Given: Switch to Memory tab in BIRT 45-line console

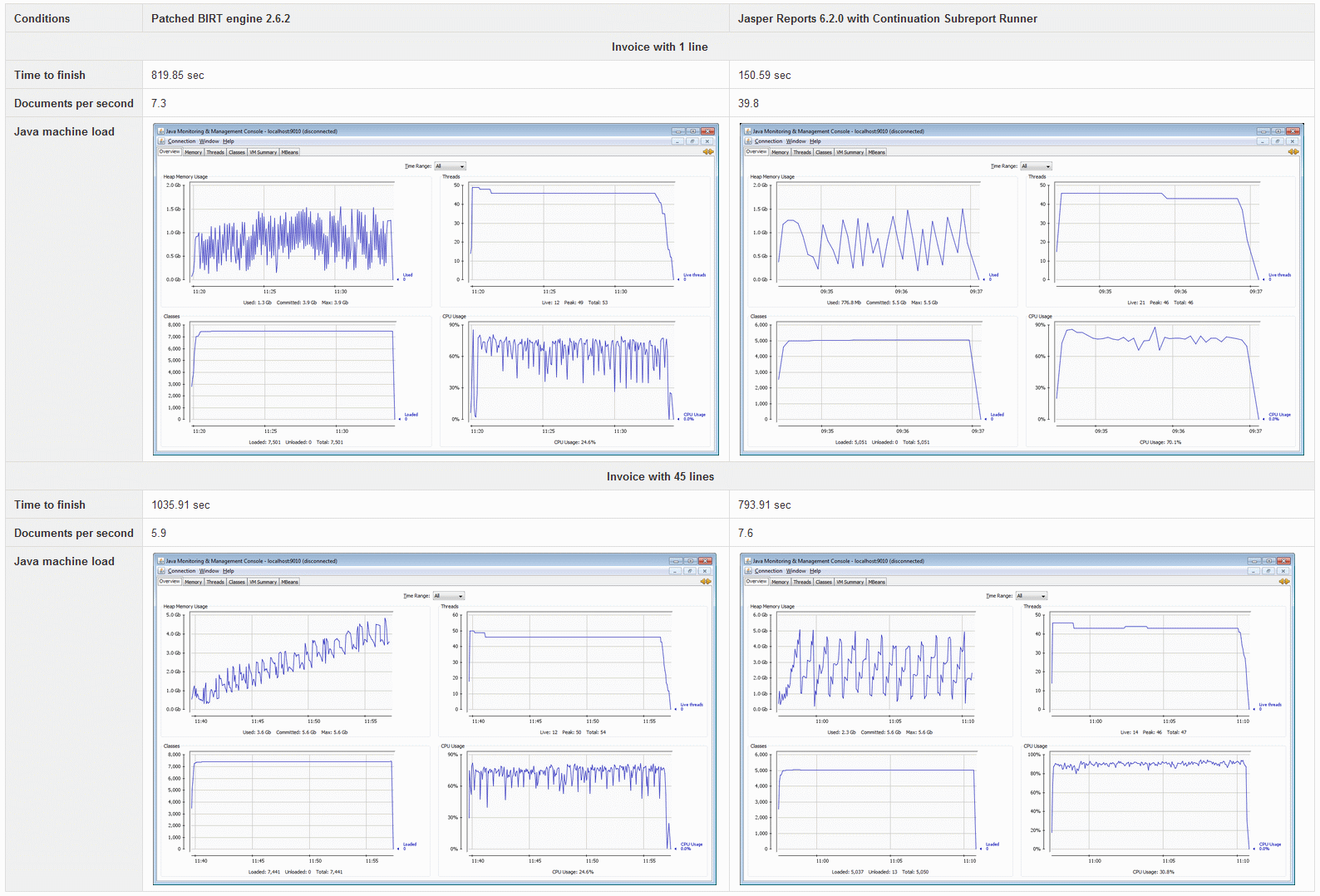Looking at the screenshot, I should (x=194, y=582).
